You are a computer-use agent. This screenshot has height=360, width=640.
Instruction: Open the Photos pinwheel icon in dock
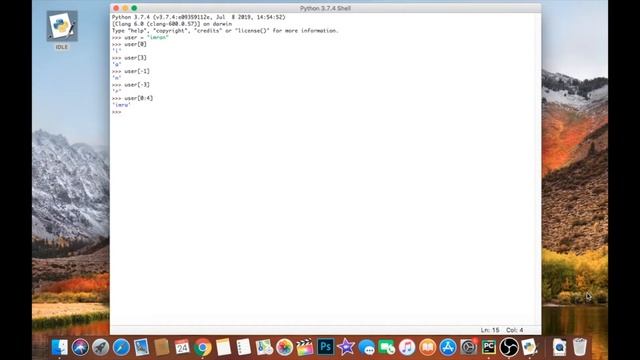point(284,347)
